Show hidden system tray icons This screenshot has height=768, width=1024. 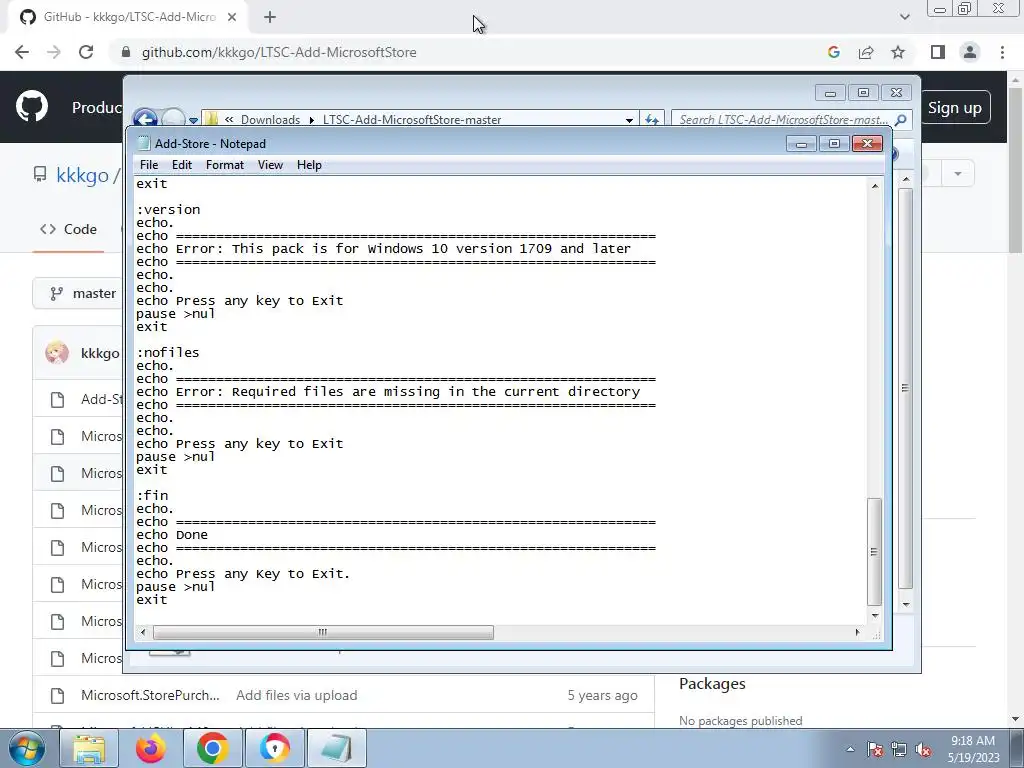[850, 749]
